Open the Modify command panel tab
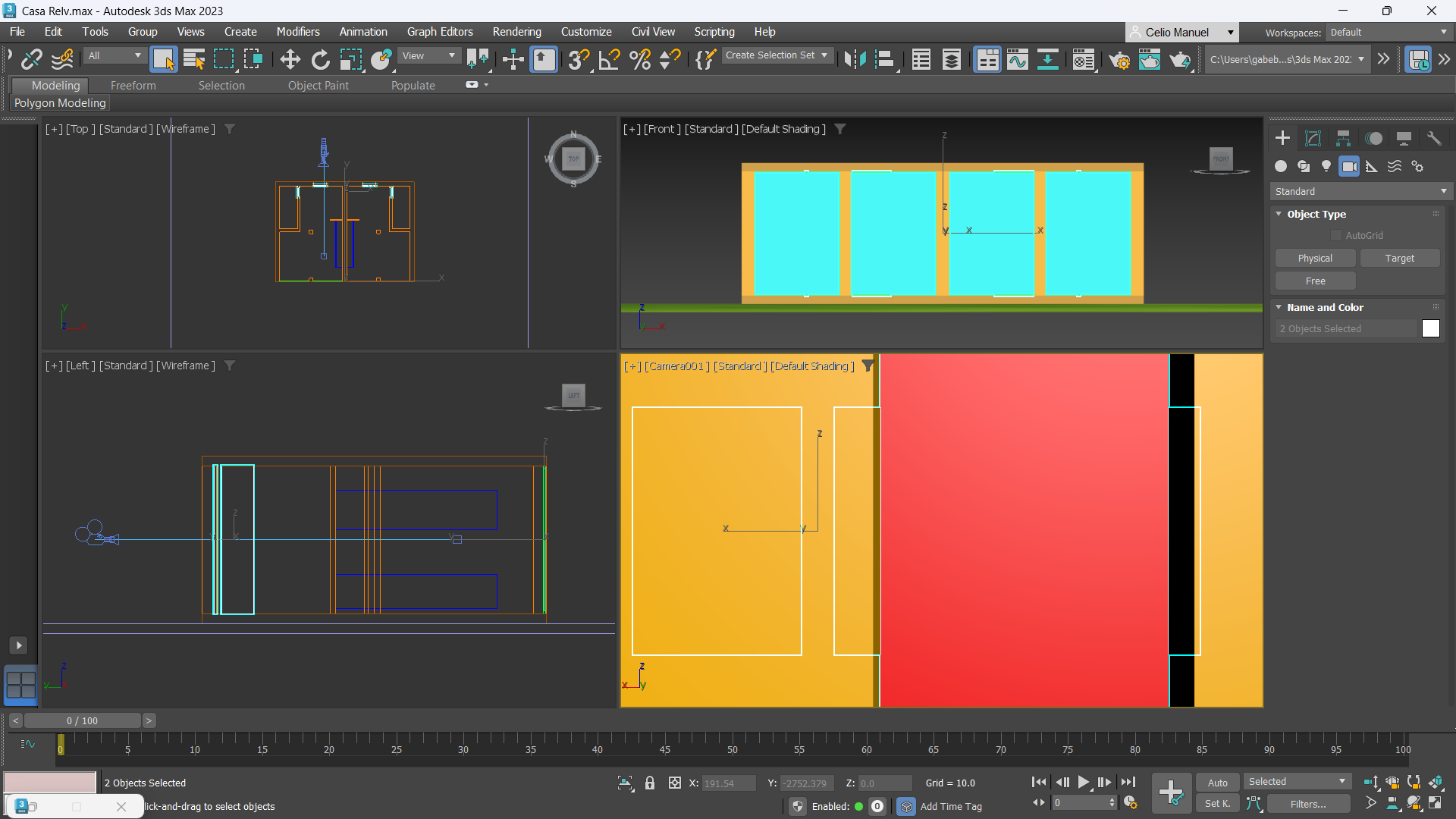This screenshot has height=819, width=1456. pyautogui.click(x=1313, y=138)
